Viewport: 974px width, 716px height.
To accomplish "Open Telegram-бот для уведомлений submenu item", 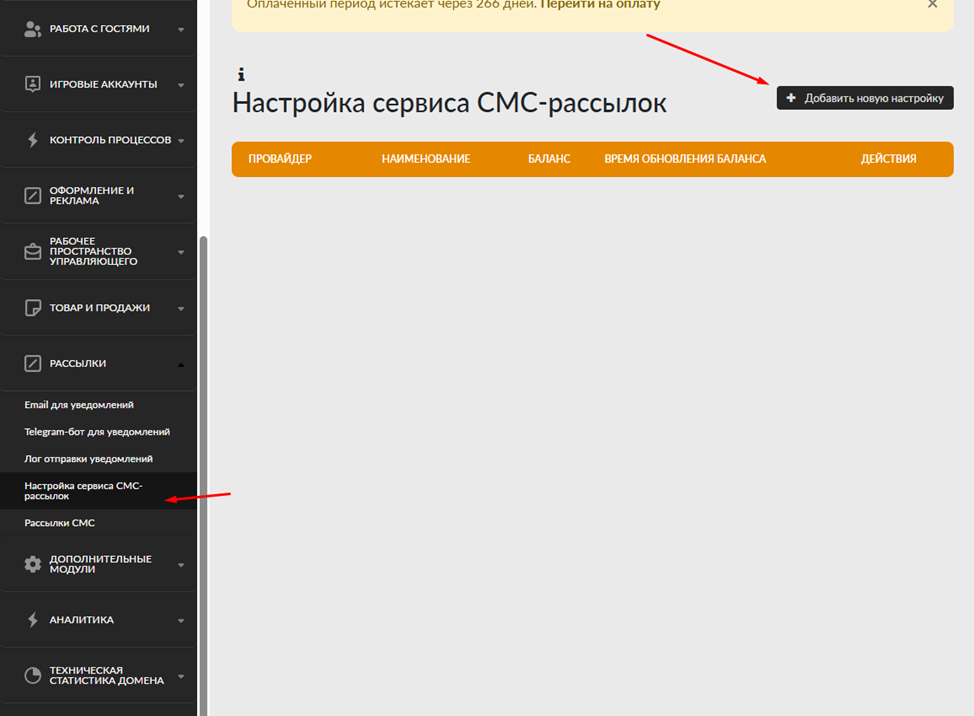I will [x=97, y=432].
